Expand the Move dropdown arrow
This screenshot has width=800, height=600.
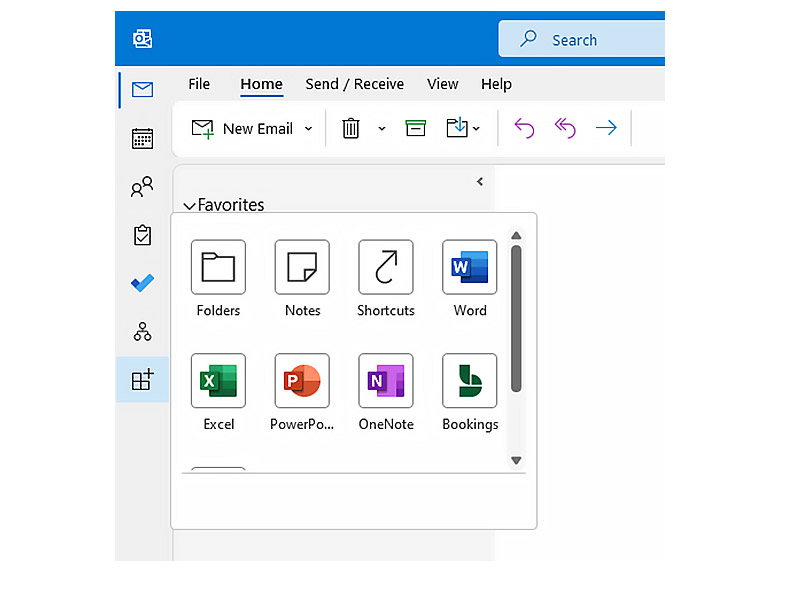(x=476, y=129)
